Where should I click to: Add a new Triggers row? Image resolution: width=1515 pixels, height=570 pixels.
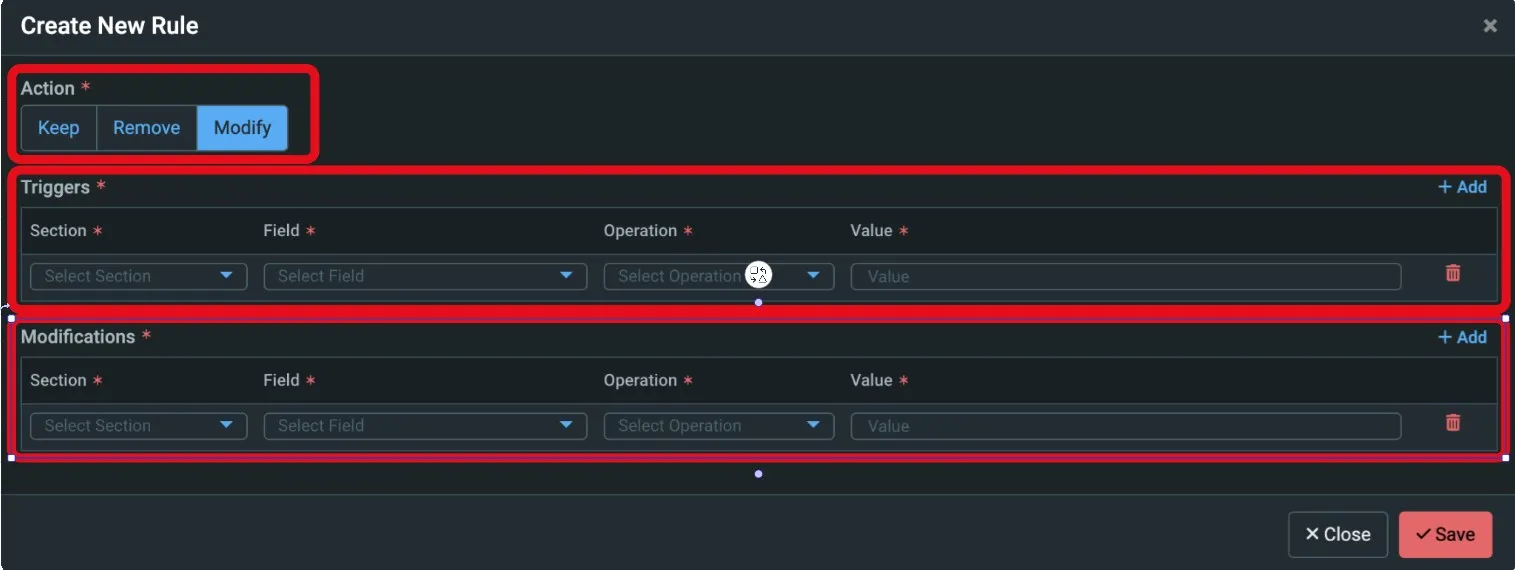pyautogui.click(x=1462, y=187)
